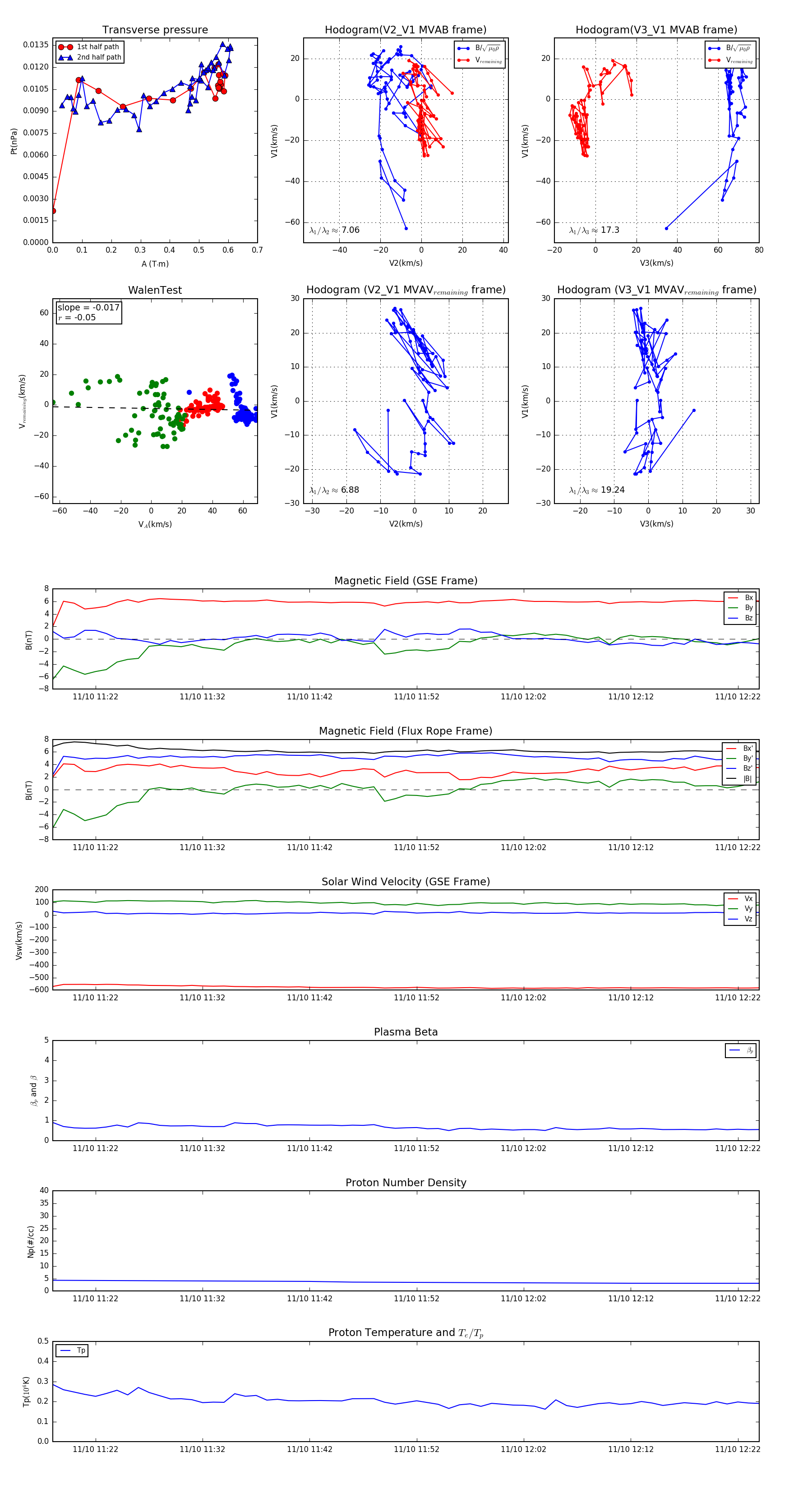The width and height of the screenshot is (812, 1489).
Task: Click the "0.0135" tick on Transverse pressure axis
Action: (36, 45)
